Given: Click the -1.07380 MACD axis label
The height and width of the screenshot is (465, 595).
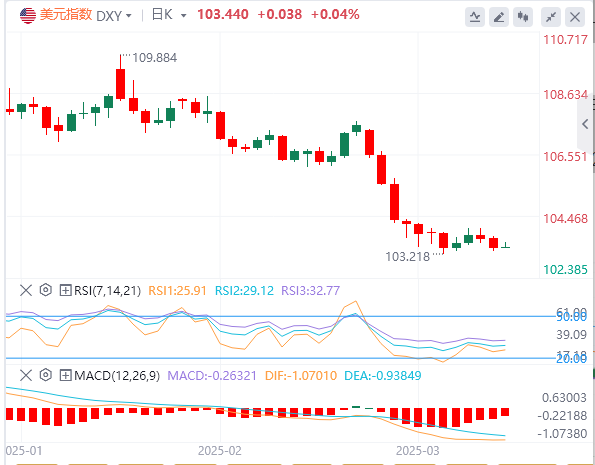Looking at the screenshot, I should (x=562, y=433).
